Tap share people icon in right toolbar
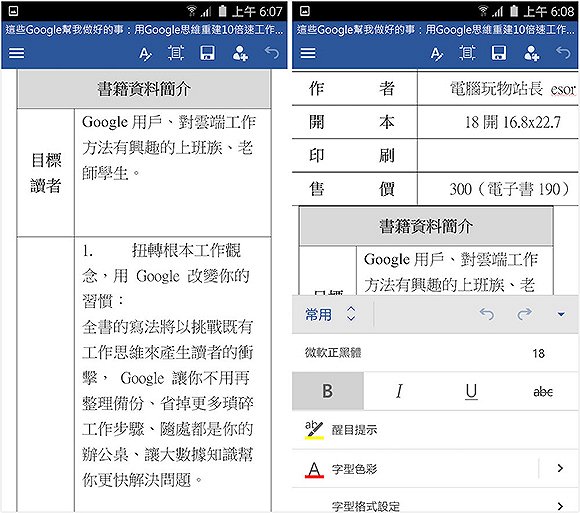 coord(531,53)
